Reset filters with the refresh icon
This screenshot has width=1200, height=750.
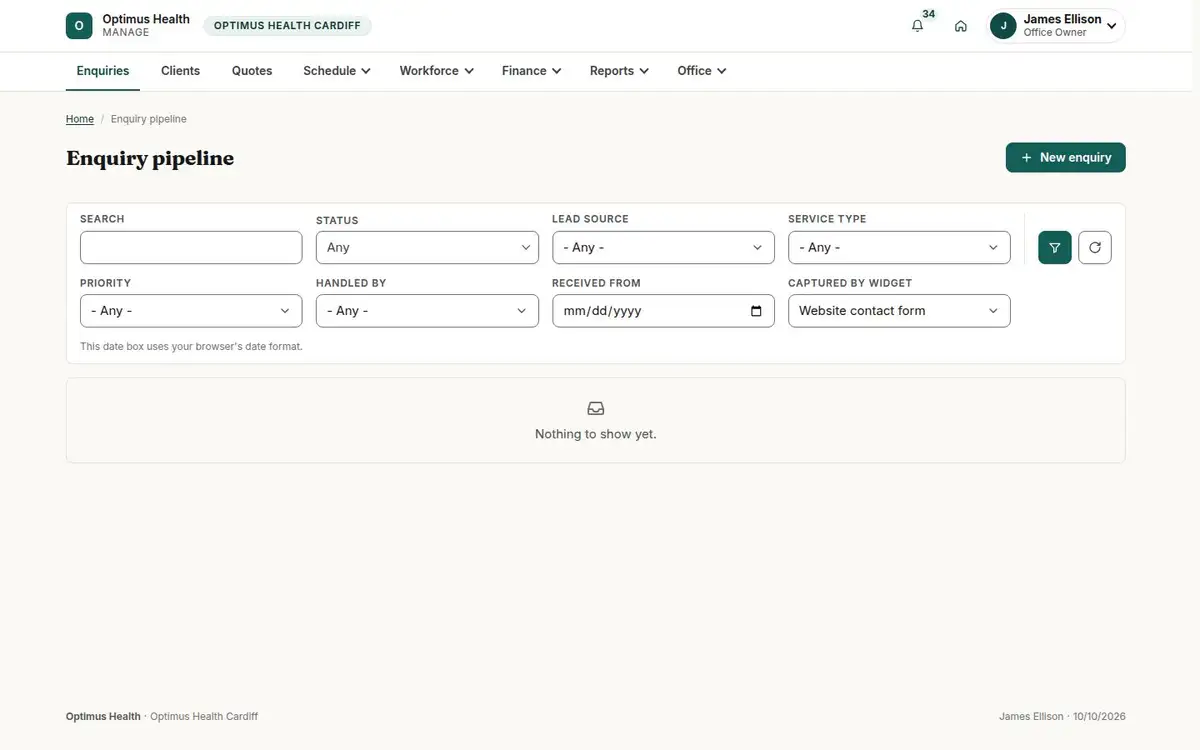[x=1095, y=247]
